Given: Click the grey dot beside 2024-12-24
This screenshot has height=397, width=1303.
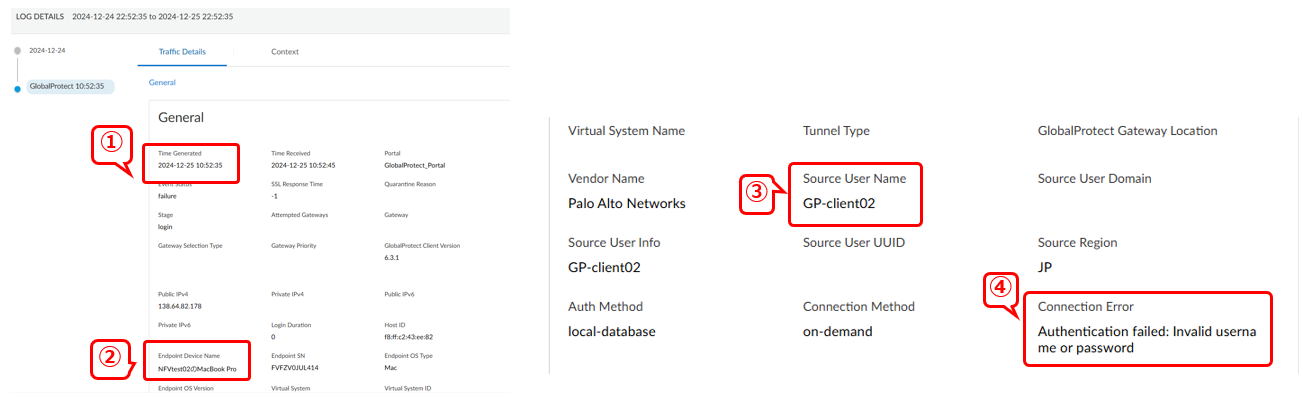Looking at the screenshot, I should pyautogui.click(x=17, y=50).
